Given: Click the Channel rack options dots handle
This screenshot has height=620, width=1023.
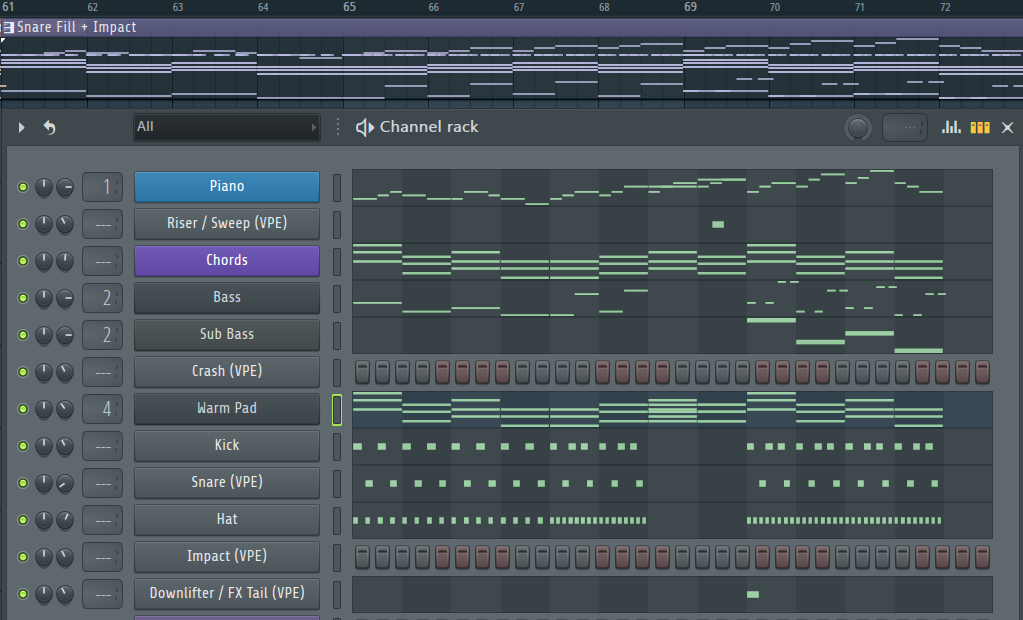Looking at the screenshot, I should tap(338, 127).
